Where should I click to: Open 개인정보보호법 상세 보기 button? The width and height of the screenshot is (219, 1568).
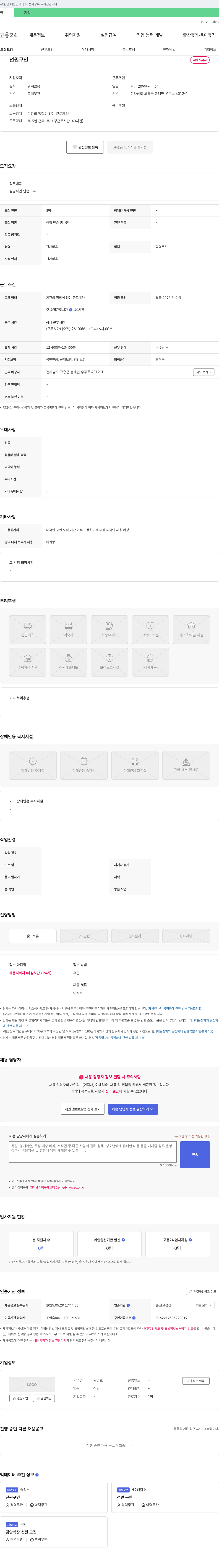[83, 1109]
